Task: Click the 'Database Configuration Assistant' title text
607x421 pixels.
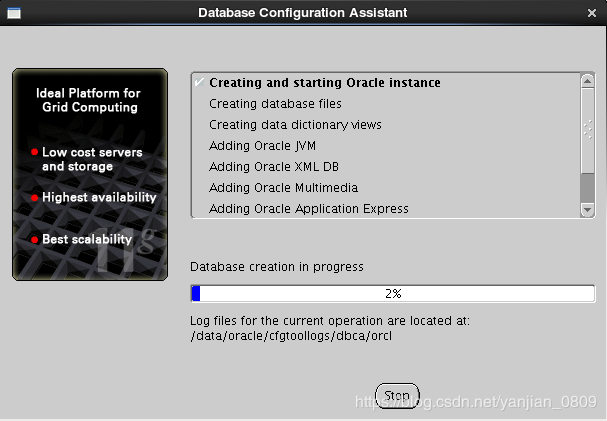Action: tap(302, 13)
